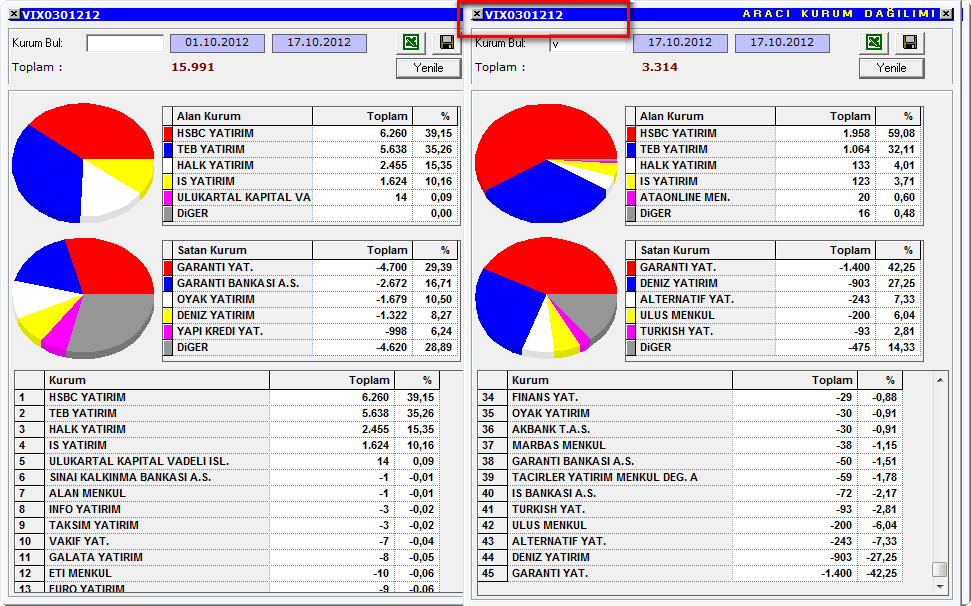This screenshot has width=971, height=606.
Task: Click red swatch next to HSBC YATIRIM left
Action: point(168,133)
